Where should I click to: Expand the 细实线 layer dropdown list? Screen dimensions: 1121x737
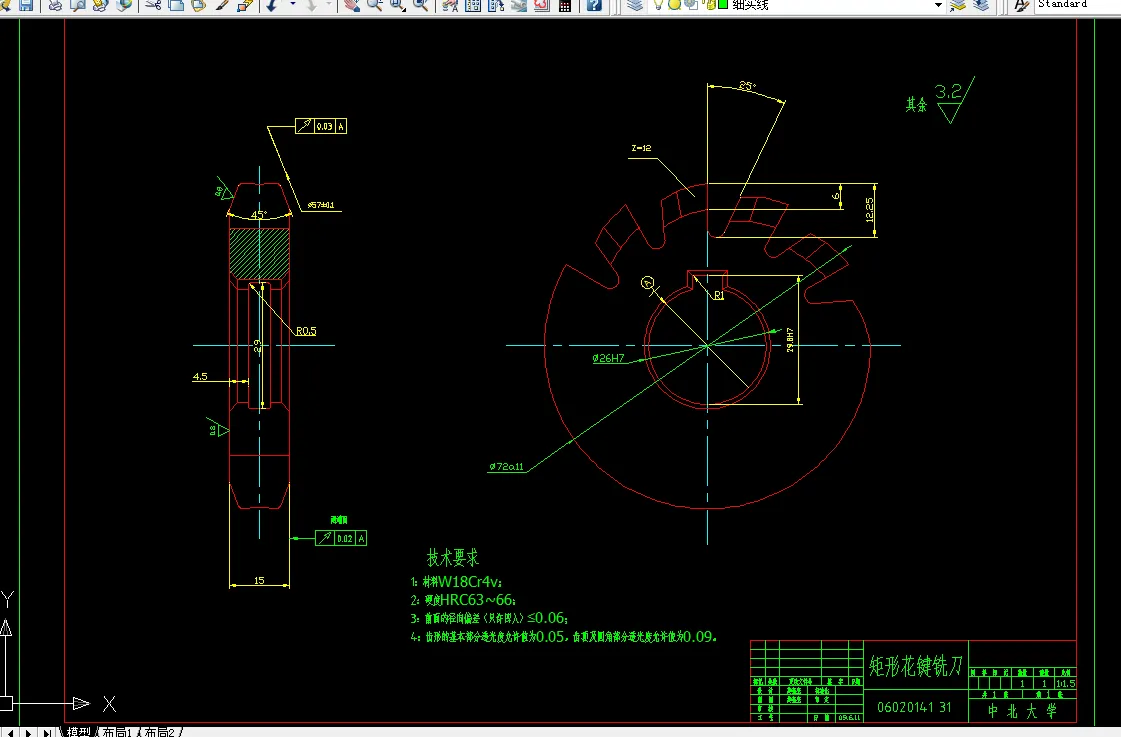pos(938,5)
